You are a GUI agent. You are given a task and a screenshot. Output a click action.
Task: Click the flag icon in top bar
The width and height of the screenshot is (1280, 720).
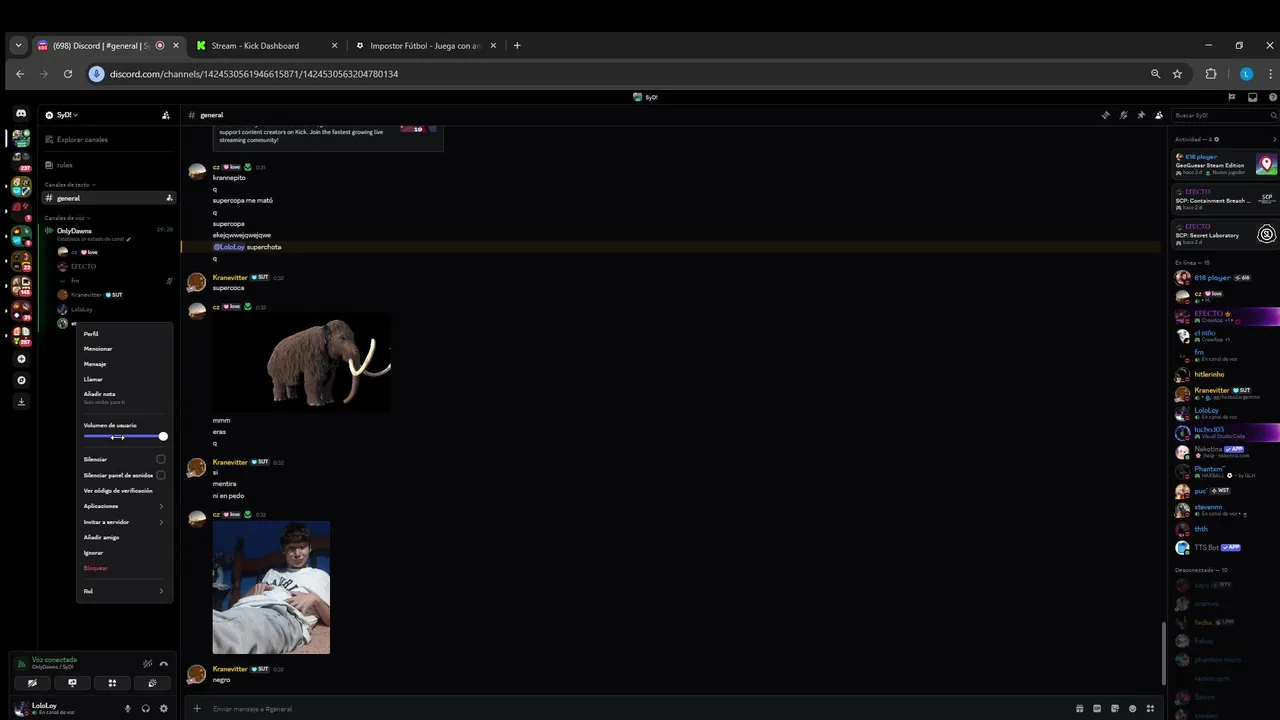[1232, 97]
